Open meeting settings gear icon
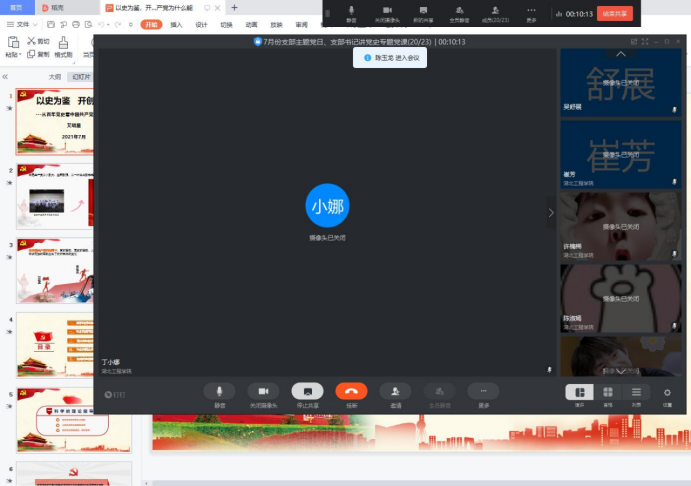 pos(667,393)
